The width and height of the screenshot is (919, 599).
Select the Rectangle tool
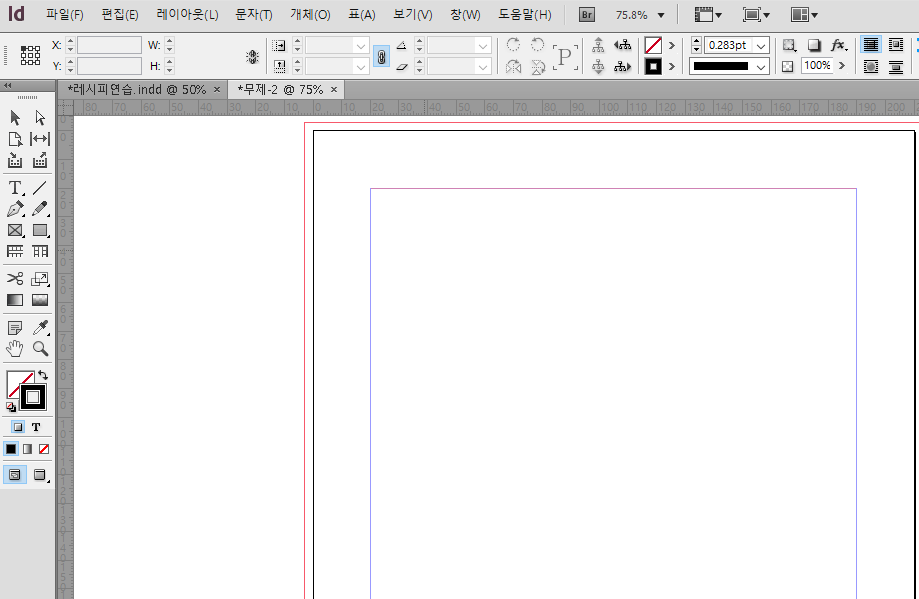pos(40,230)
